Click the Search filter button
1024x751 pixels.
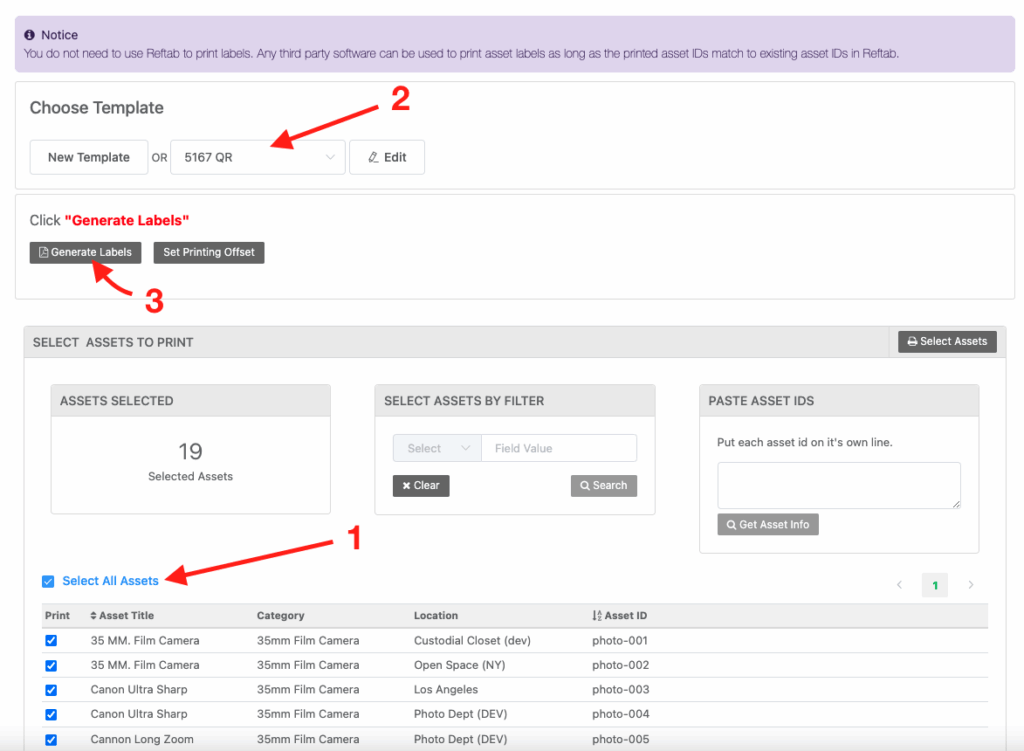tap(603, 485)
